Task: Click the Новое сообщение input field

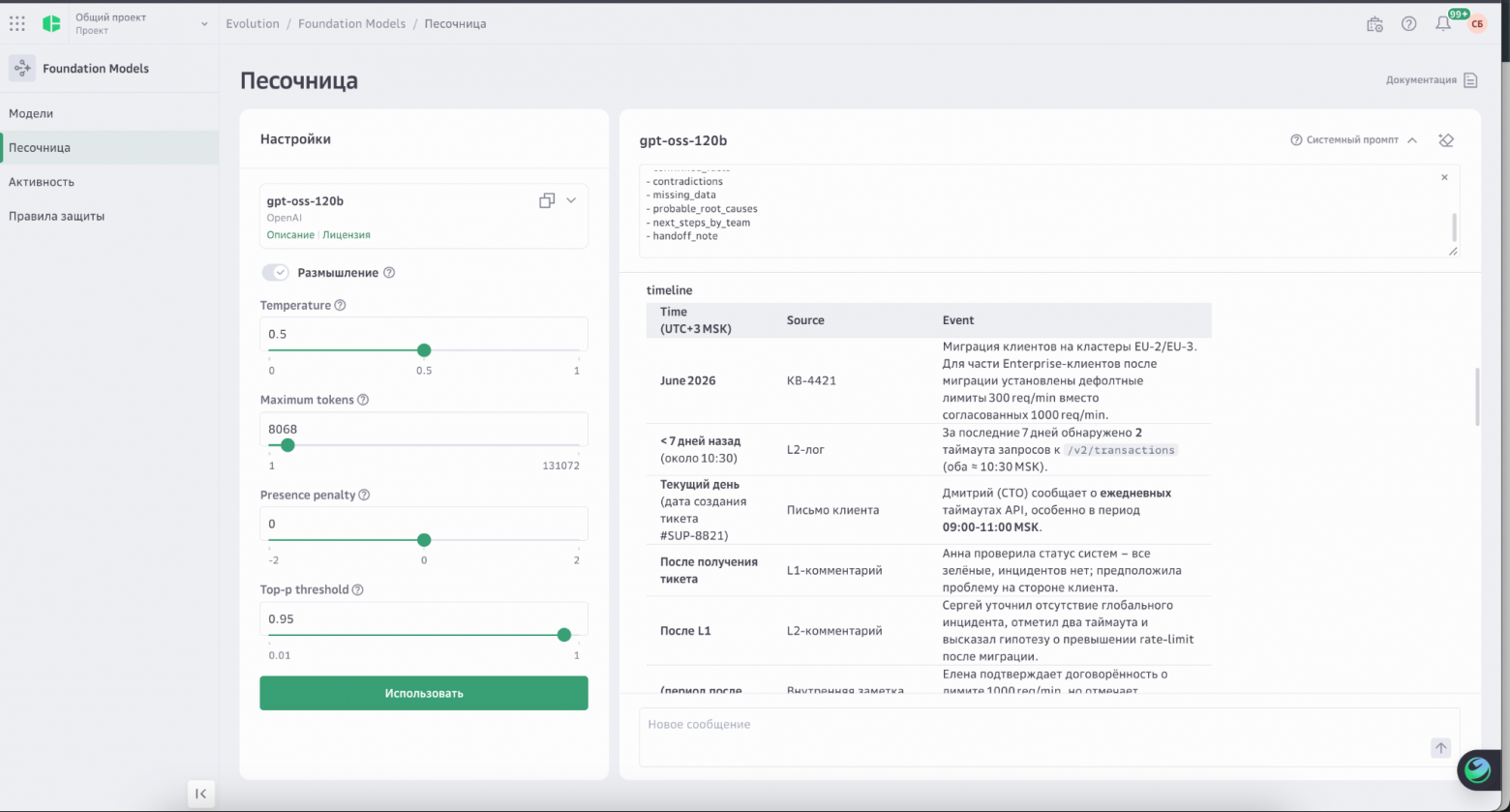Action: point(1049,737)
